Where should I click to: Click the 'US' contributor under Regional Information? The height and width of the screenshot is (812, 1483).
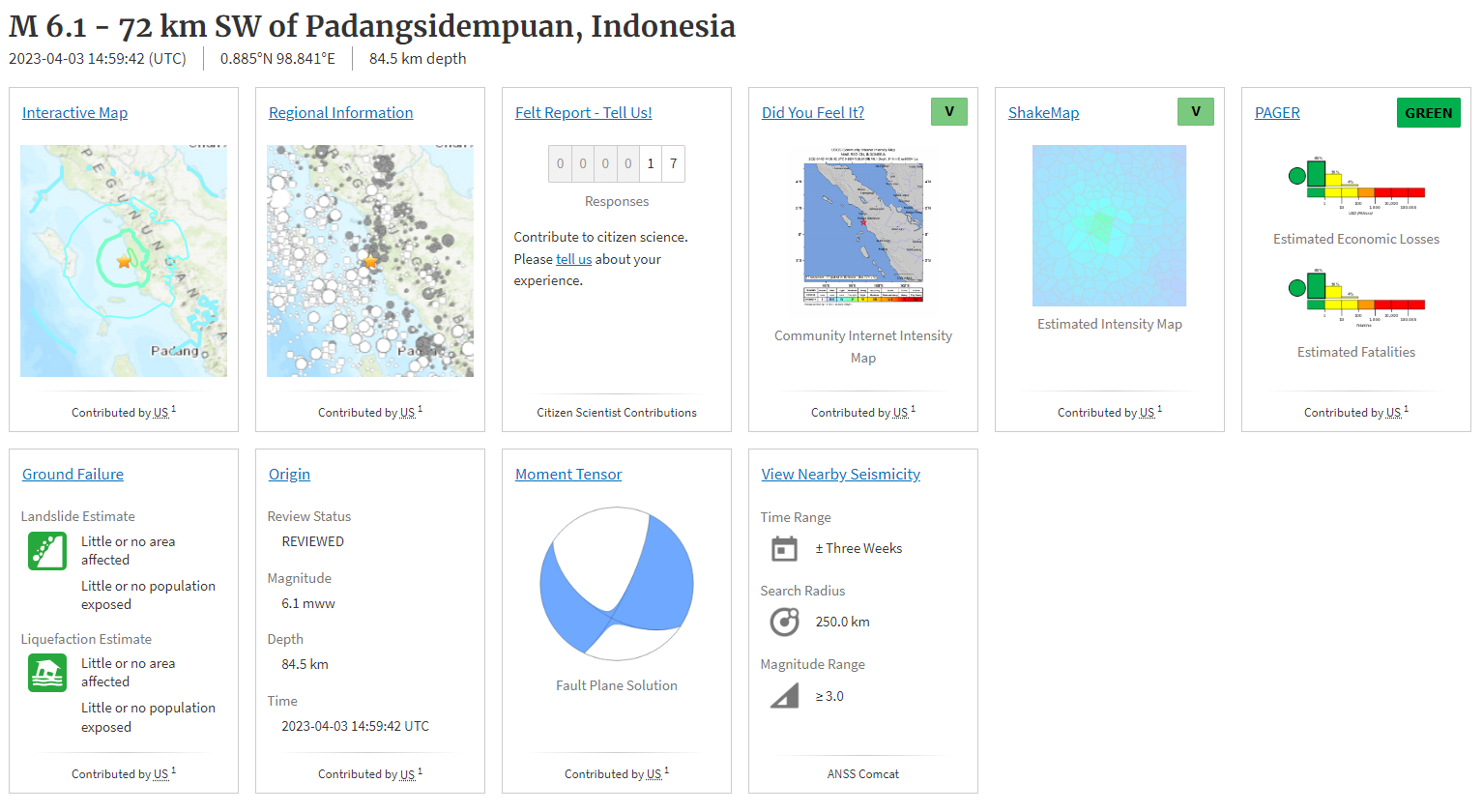coord(408,413)
